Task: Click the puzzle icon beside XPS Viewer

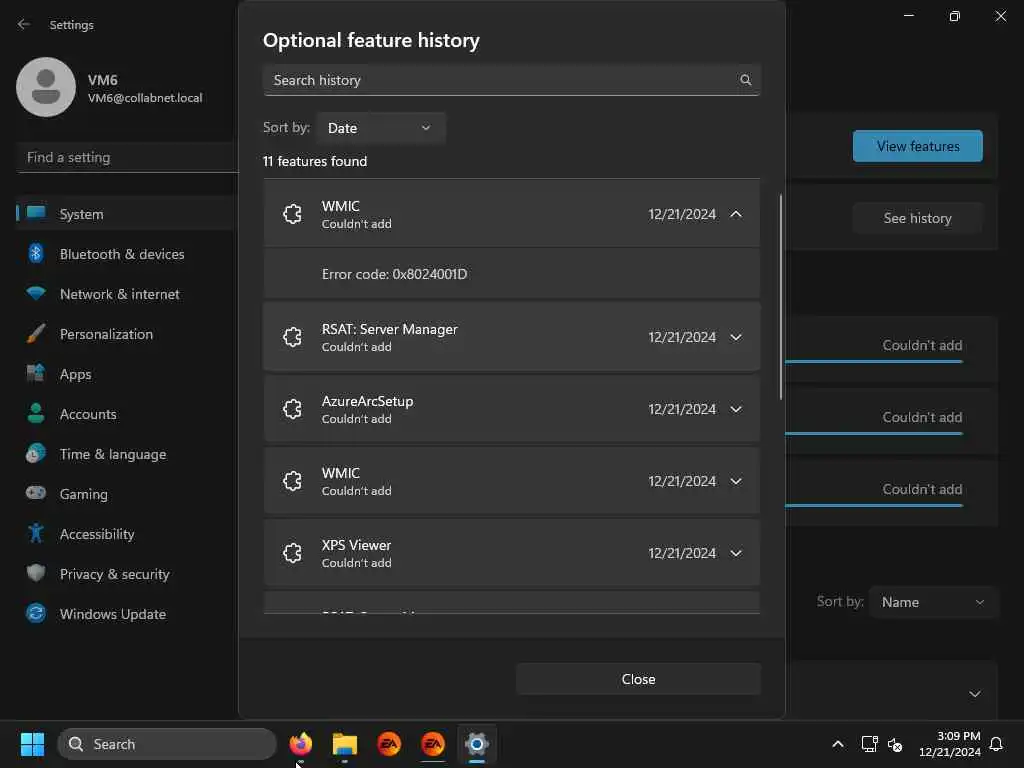Action: pyautogui.click(x=293, y=553)
